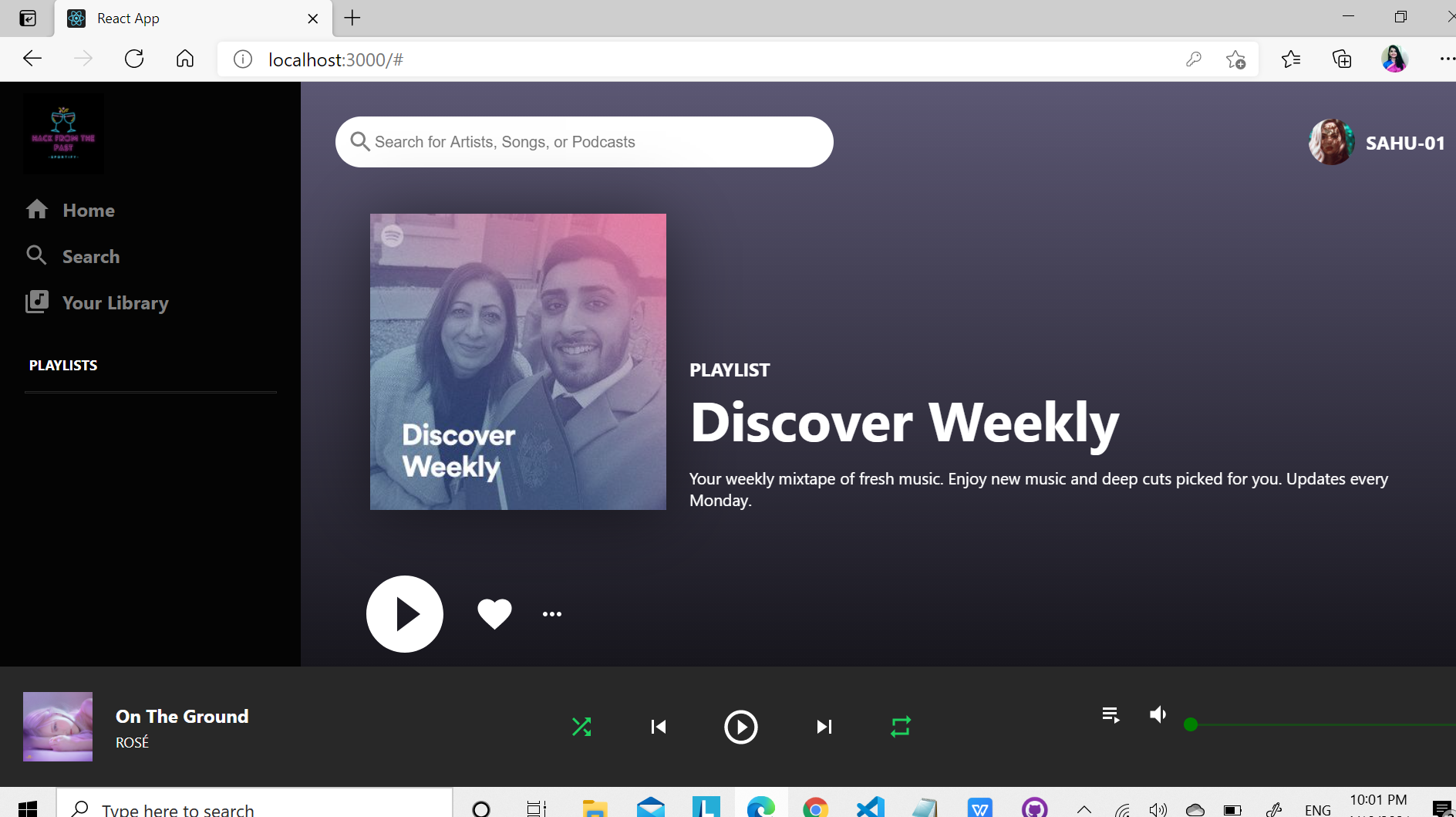Screen dimensions: 1456x817
Task: Open the browser Collections icon
Action: pos(1342,59)
